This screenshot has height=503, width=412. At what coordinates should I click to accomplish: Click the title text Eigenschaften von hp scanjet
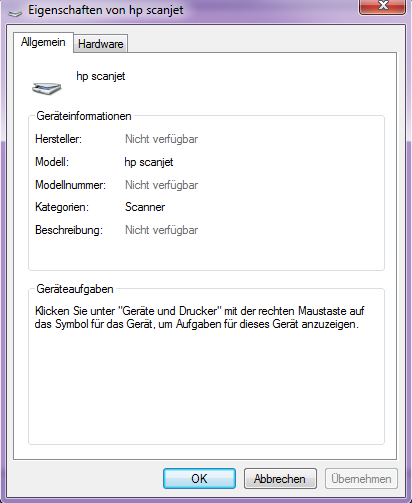[x=106, y=10]
